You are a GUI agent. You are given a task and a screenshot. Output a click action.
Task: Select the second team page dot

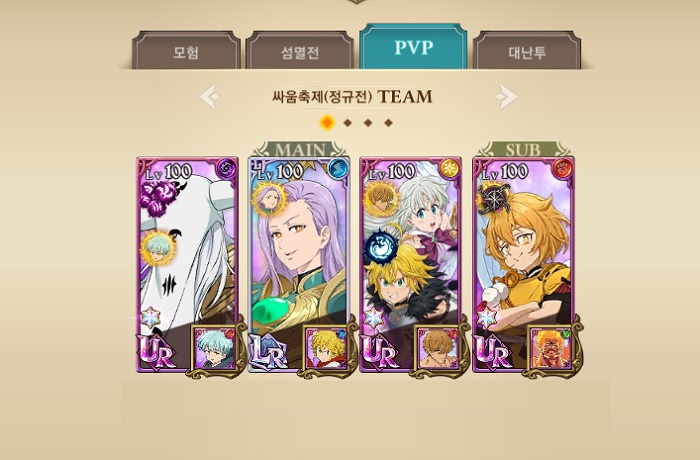pos(348,123)
